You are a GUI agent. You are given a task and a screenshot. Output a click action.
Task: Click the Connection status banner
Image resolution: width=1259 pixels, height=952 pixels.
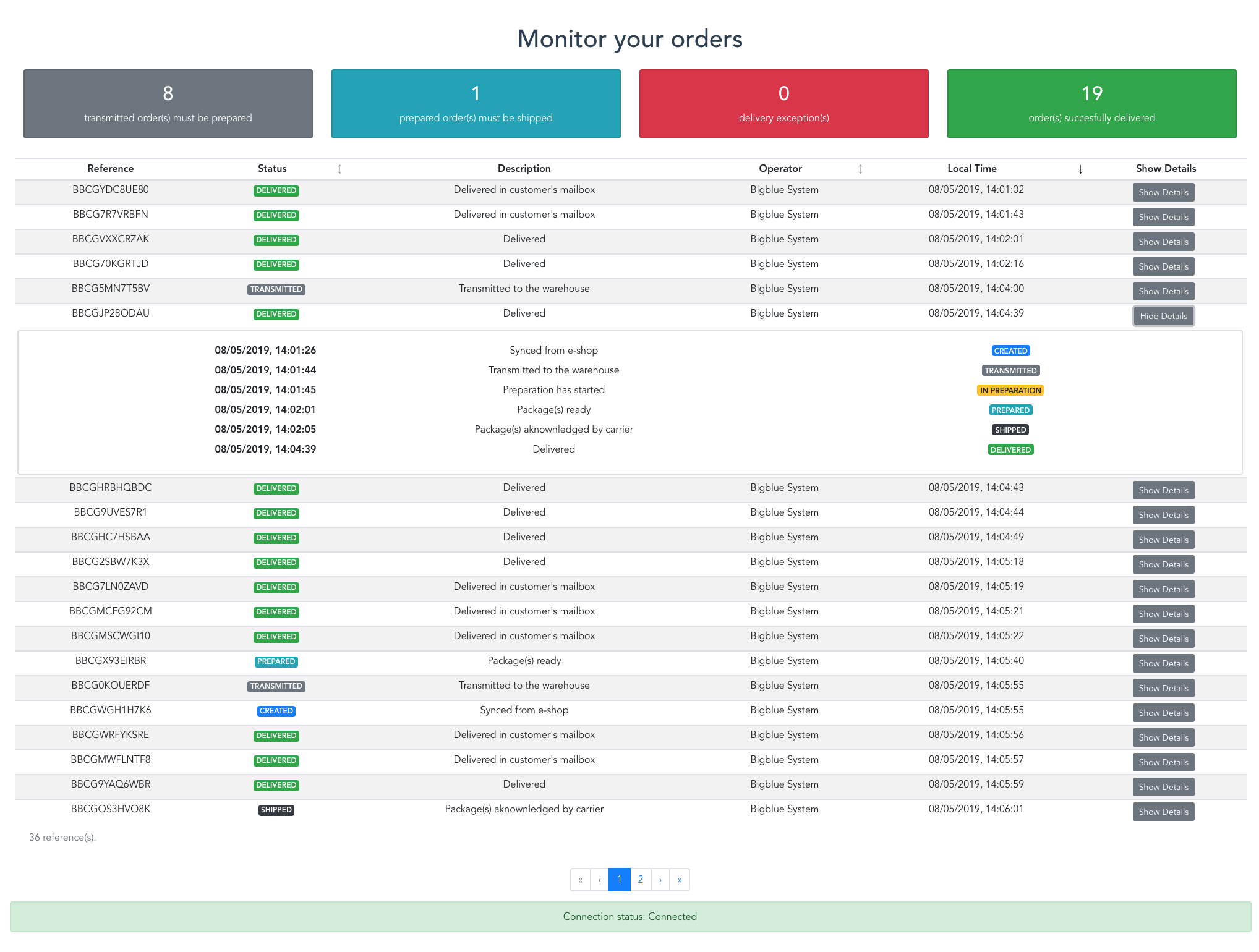point(629,917)
